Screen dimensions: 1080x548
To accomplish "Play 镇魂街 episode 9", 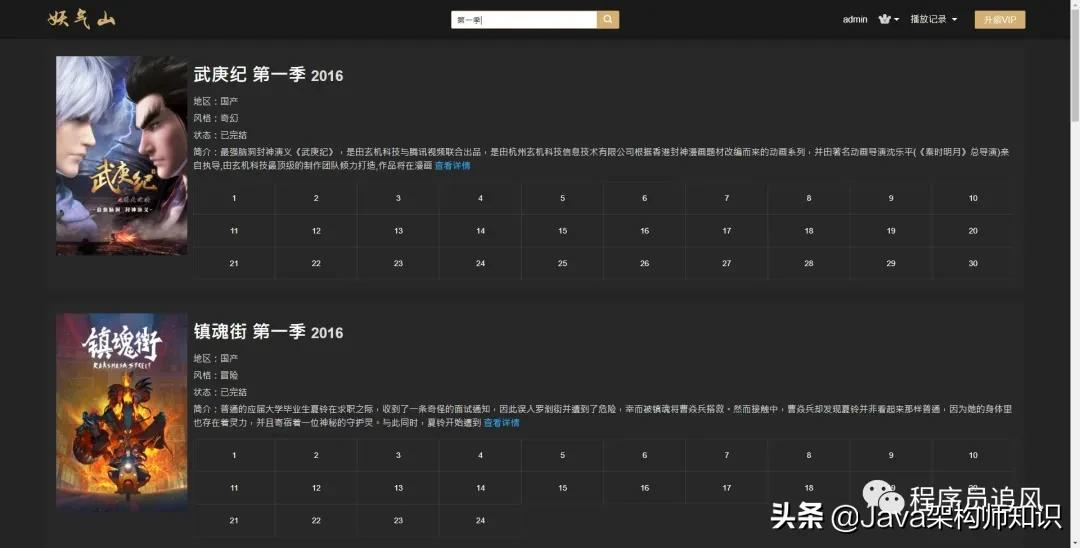I will [891, 455].
